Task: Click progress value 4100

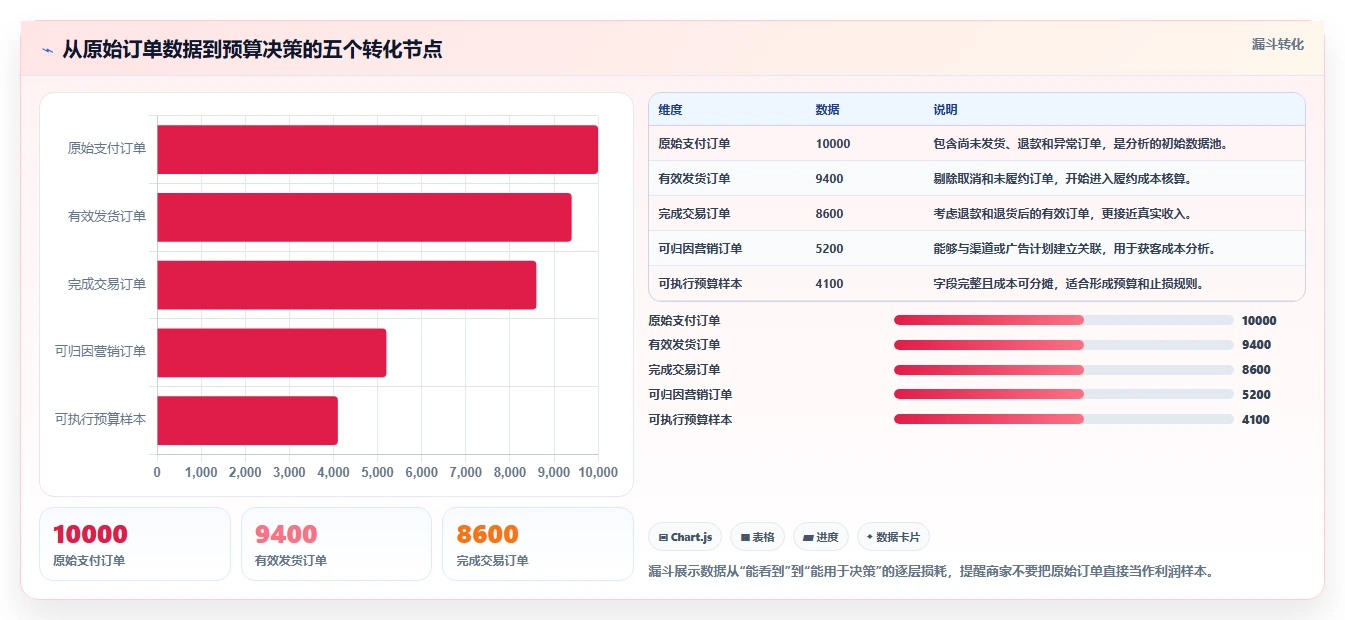Action: coord(1256,420)
